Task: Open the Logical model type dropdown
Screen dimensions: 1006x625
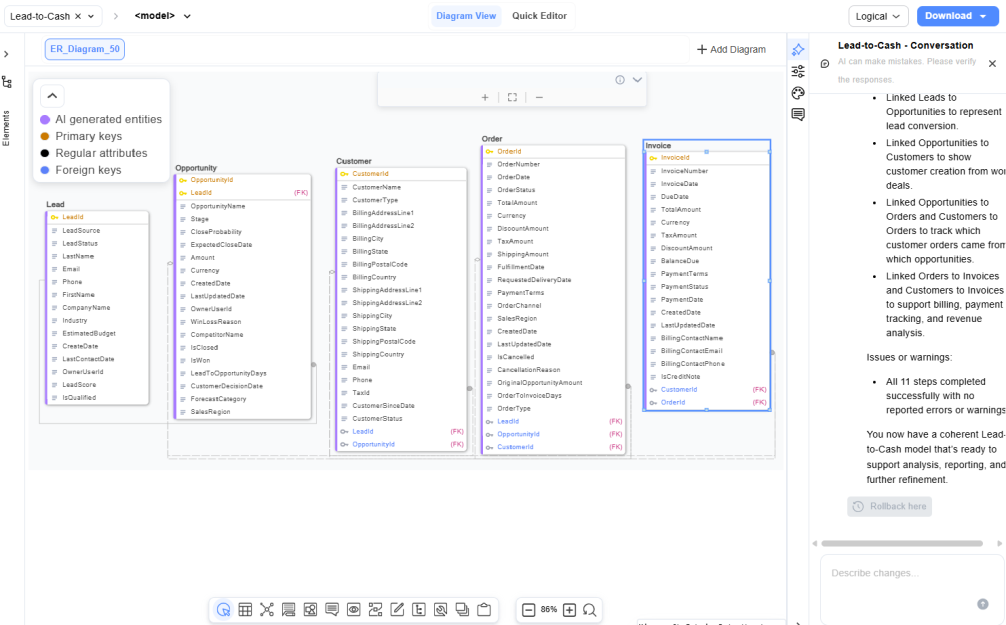Action: click(x=878, y=16)
